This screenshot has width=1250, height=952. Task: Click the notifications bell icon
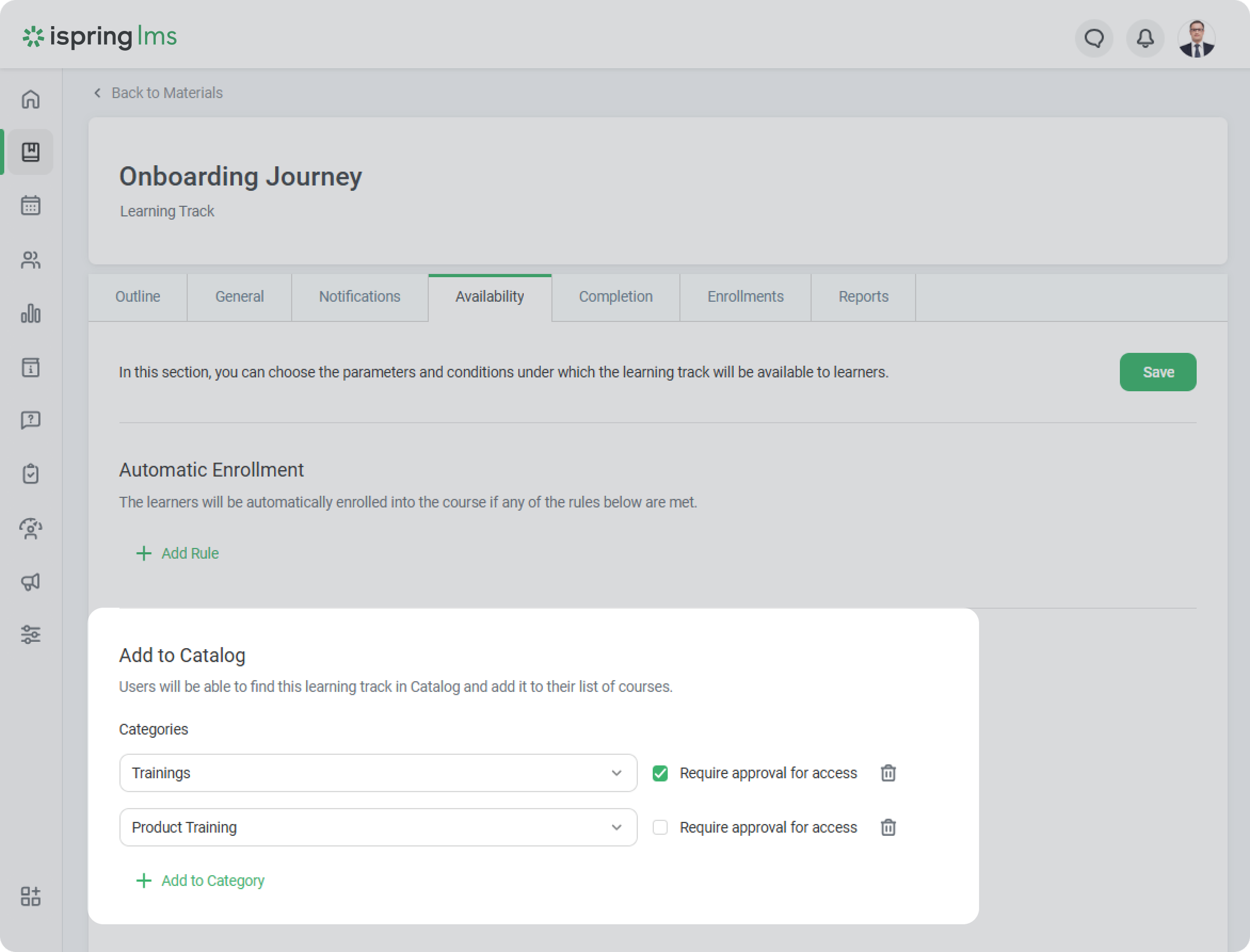pyautogui.click(x=1144, y=38)
